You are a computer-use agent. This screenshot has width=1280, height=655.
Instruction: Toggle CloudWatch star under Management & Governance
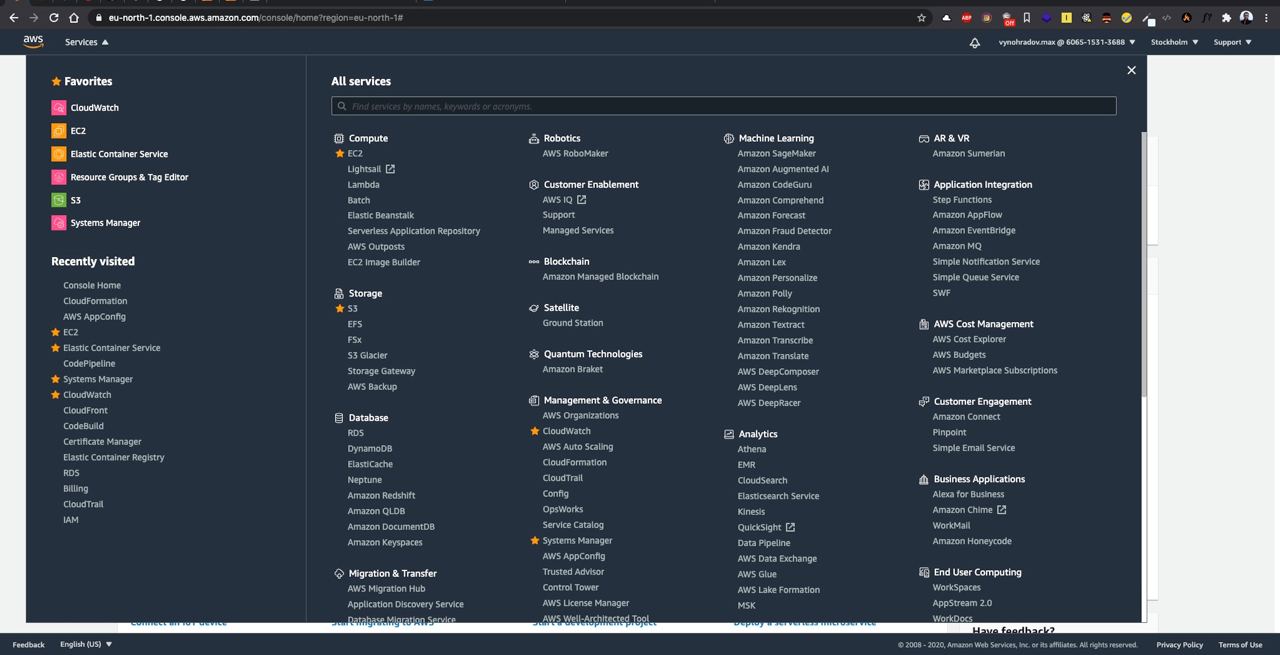click(535, 431)
